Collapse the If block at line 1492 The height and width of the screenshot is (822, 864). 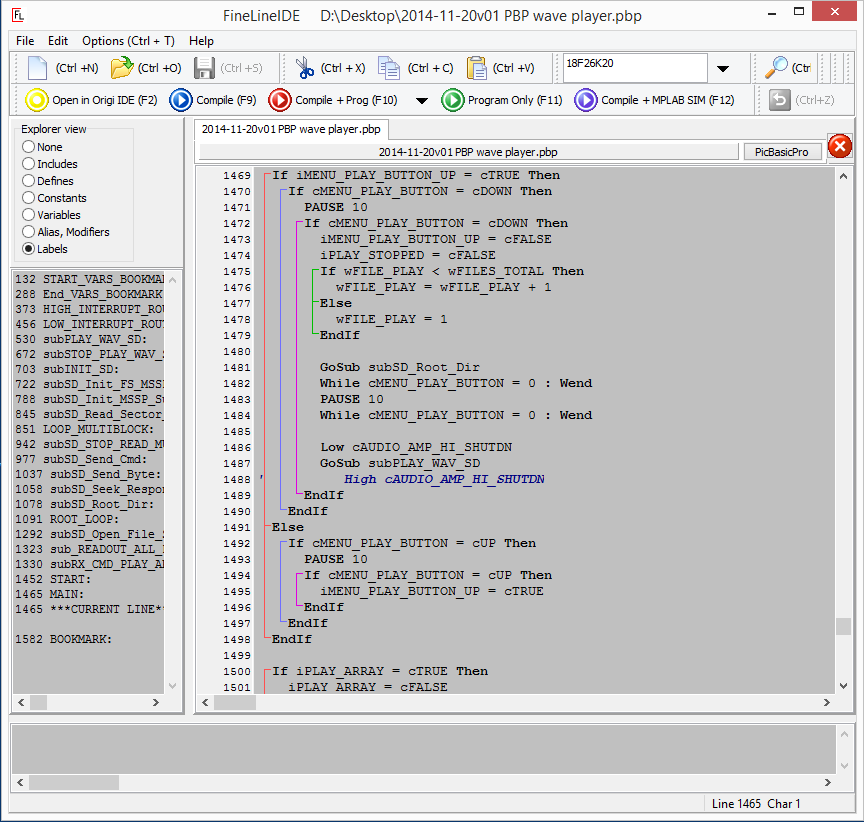point(282,543)
